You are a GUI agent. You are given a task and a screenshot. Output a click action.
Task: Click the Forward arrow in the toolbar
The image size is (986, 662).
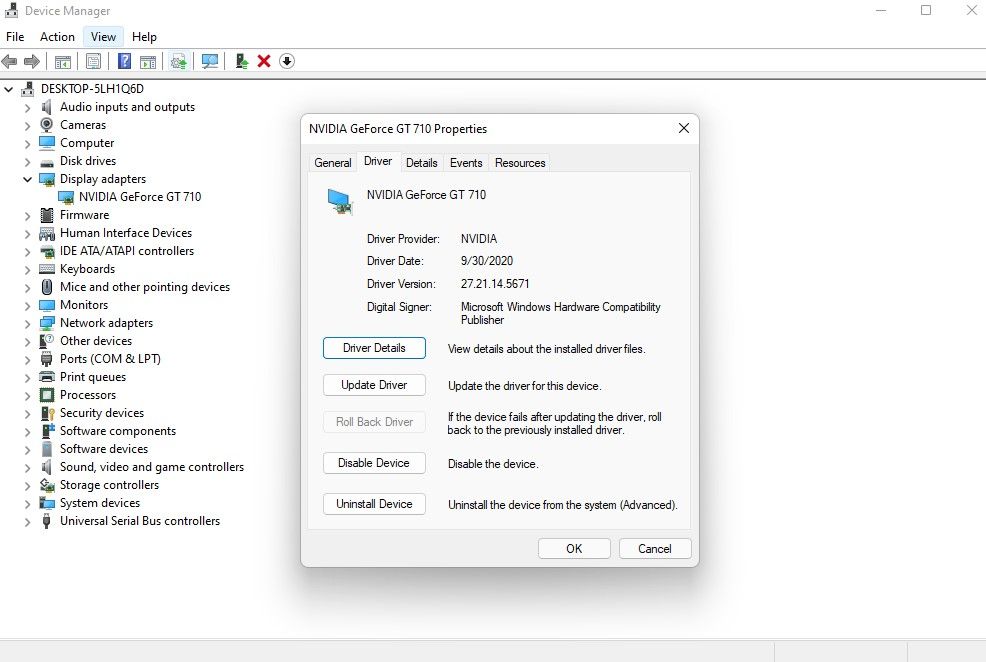point(31,61)
